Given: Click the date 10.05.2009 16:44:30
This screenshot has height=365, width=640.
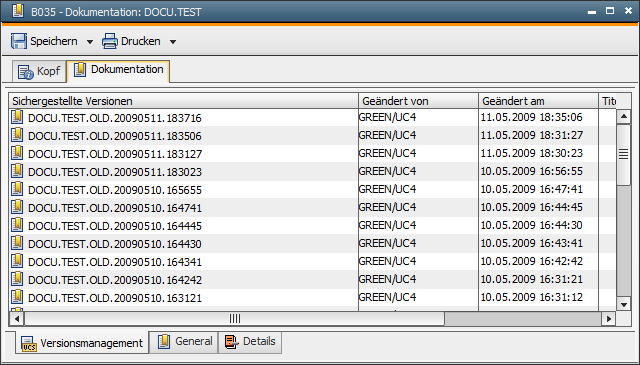Looking at the screenshot, I should (x=531, y=225).
